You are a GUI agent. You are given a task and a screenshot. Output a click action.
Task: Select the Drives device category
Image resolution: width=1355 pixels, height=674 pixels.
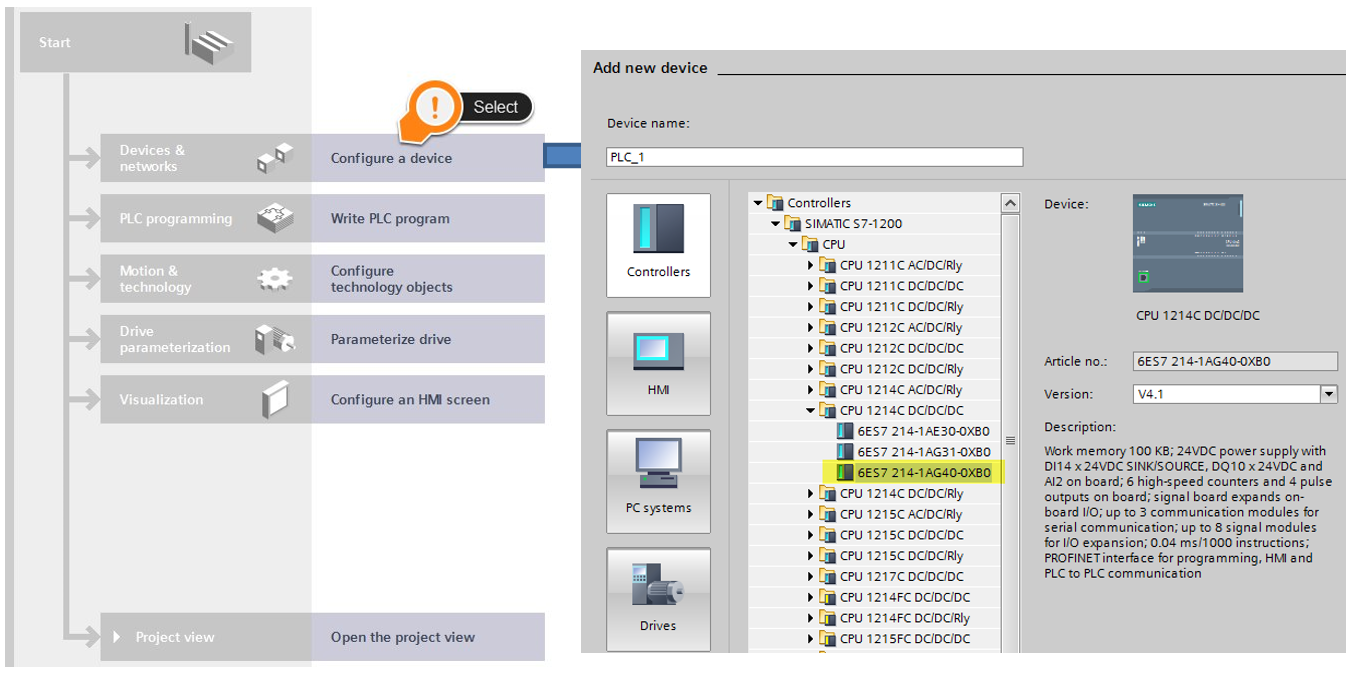(x=658, y=599)
